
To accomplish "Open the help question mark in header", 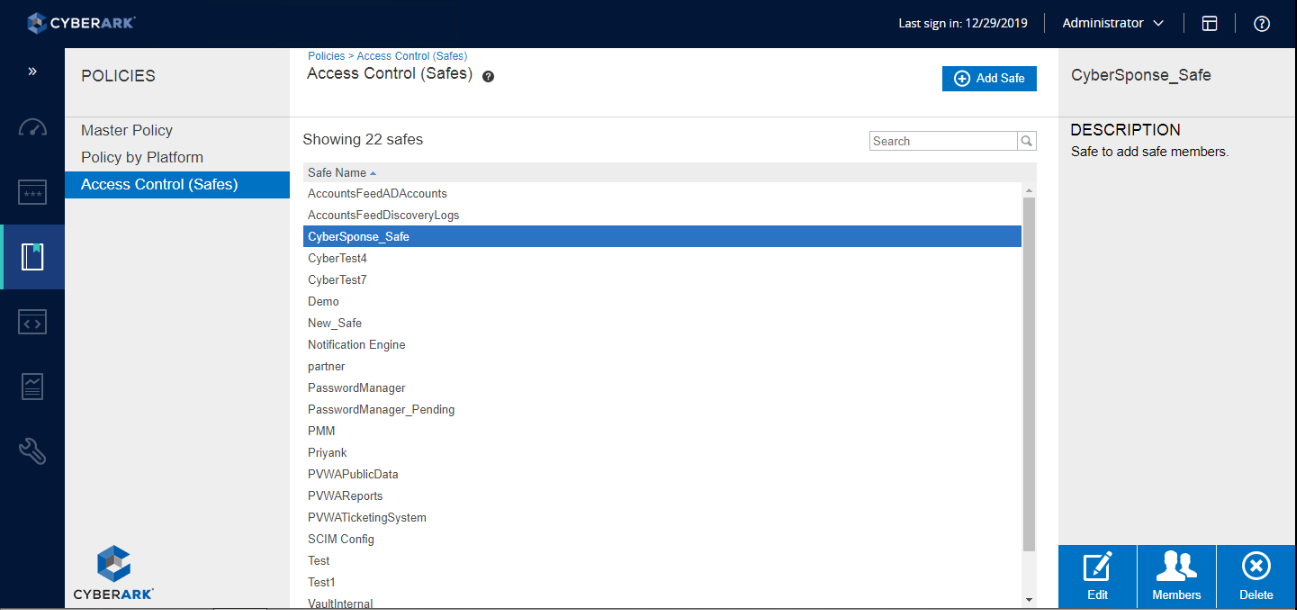I will pos(1262,23).
